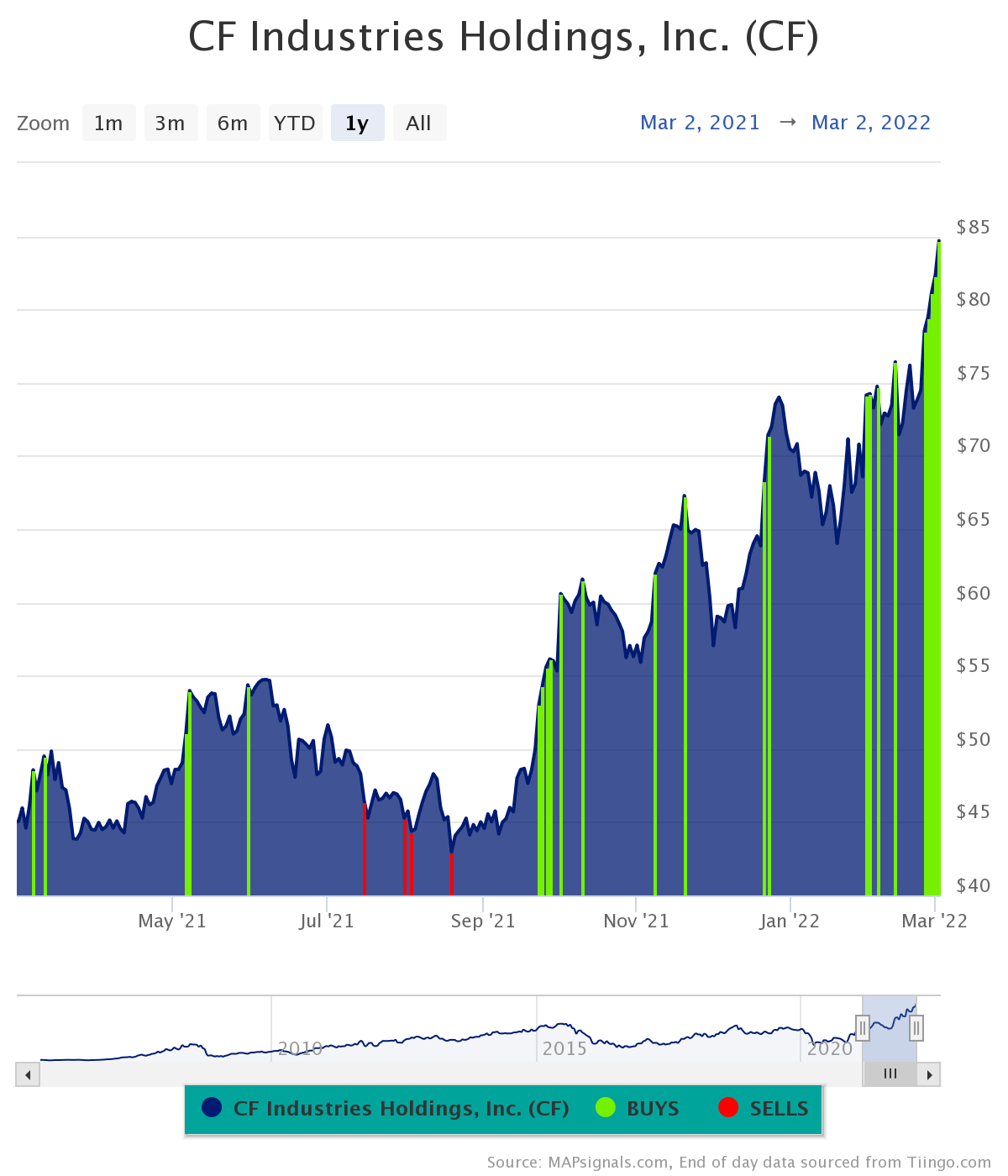Grab the navigator left range handle
This screenshot has width=1008, height=1176.
[x=863, y=1027]
